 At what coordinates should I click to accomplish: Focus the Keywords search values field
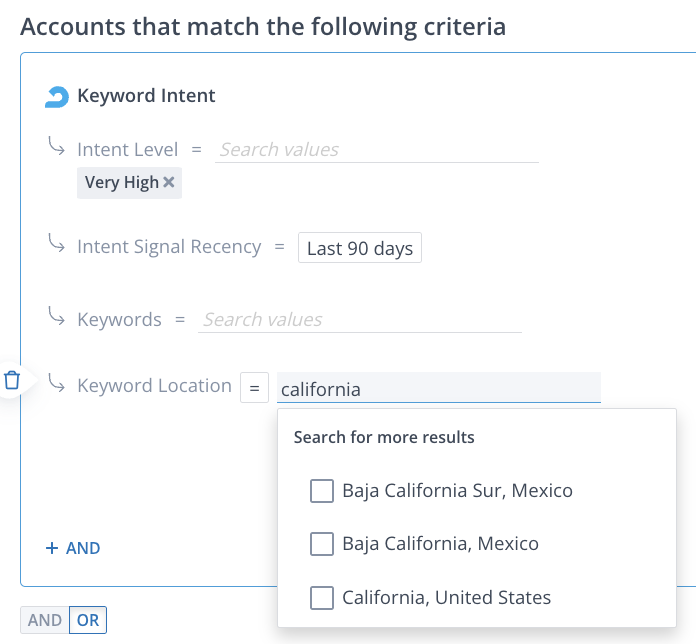click(x=360, y=320)
